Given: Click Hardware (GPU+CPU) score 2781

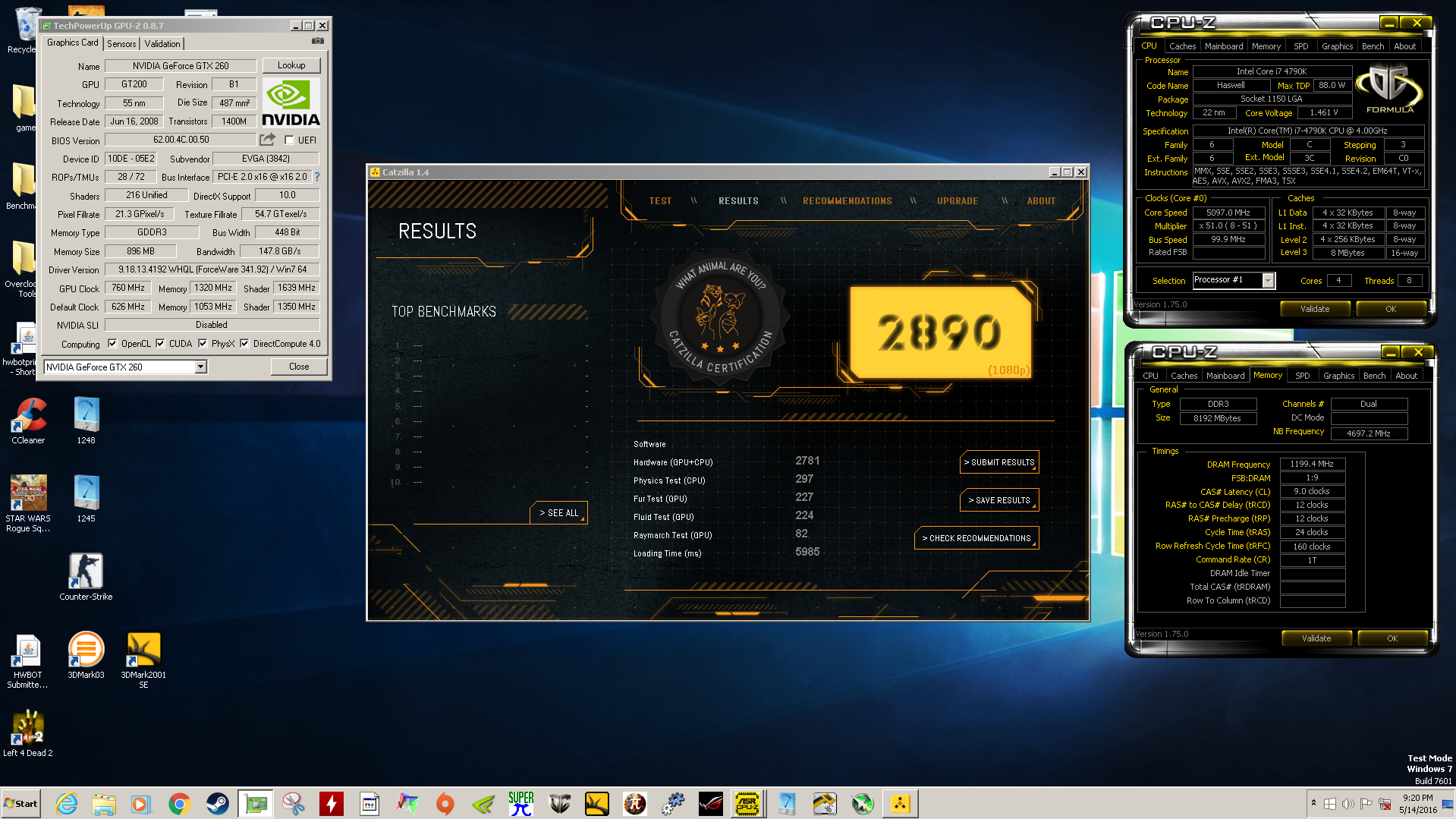Looking at the screenshot, I should (x=807, y=461).
